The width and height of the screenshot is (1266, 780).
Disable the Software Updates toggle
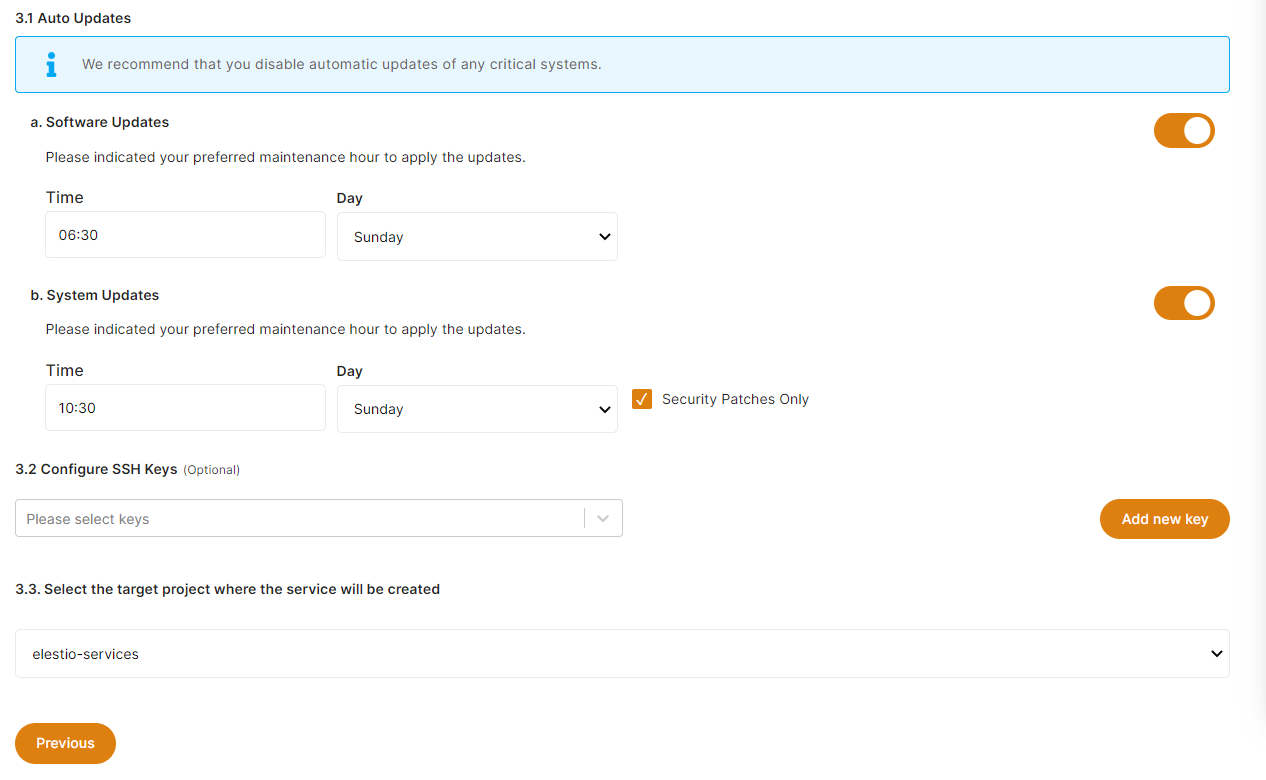[1183, 130]
